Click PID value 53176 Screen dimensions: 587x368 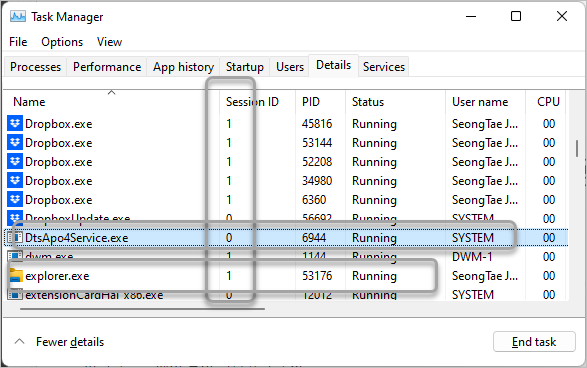click(x=317, y=276)
